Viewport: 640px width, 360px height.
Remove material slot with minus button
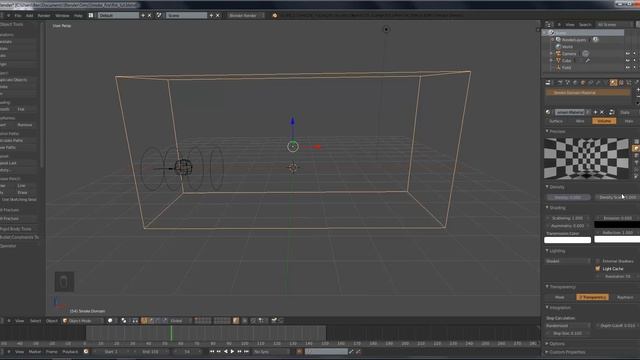point(638,96)
